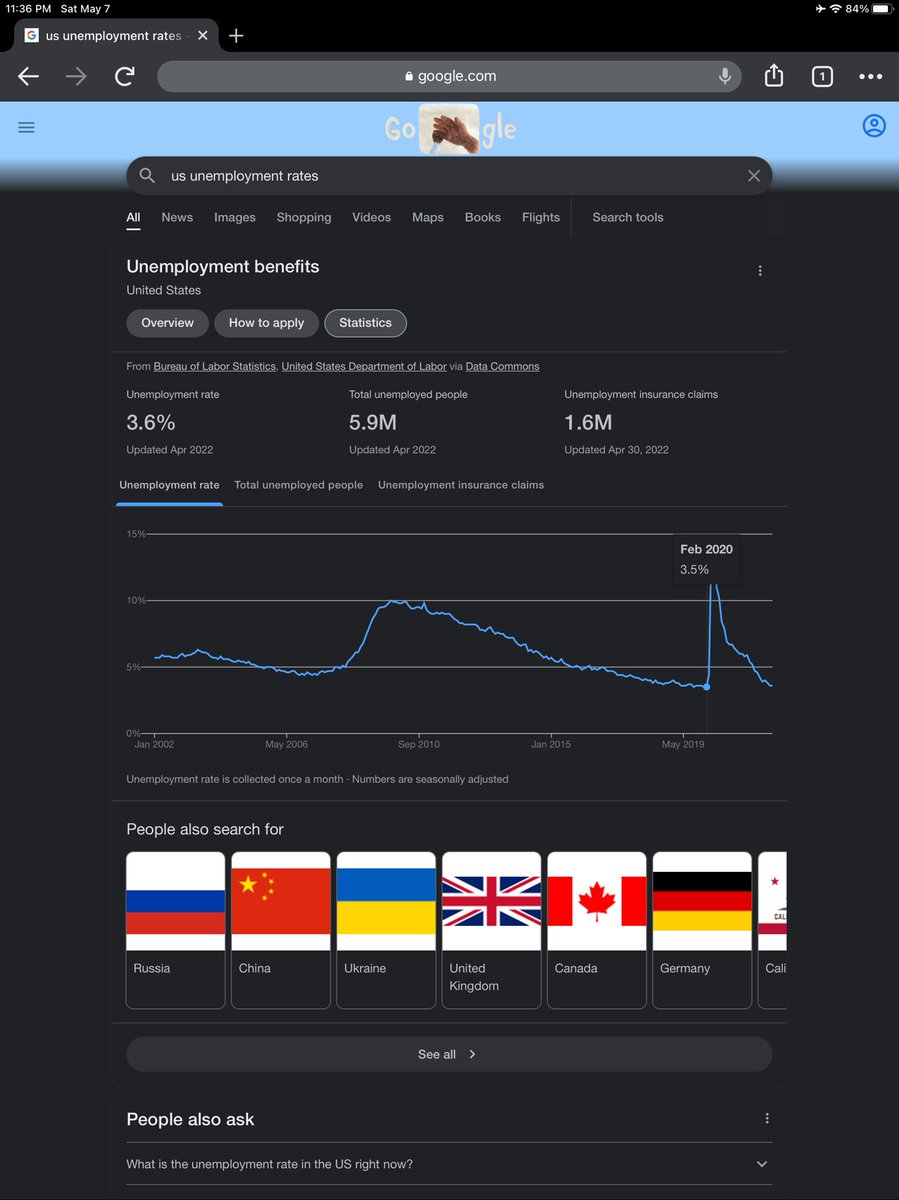Viewport: 899px width, 1200px height.
Task: Click the browser forward arrow
Action: click(77, 76)
